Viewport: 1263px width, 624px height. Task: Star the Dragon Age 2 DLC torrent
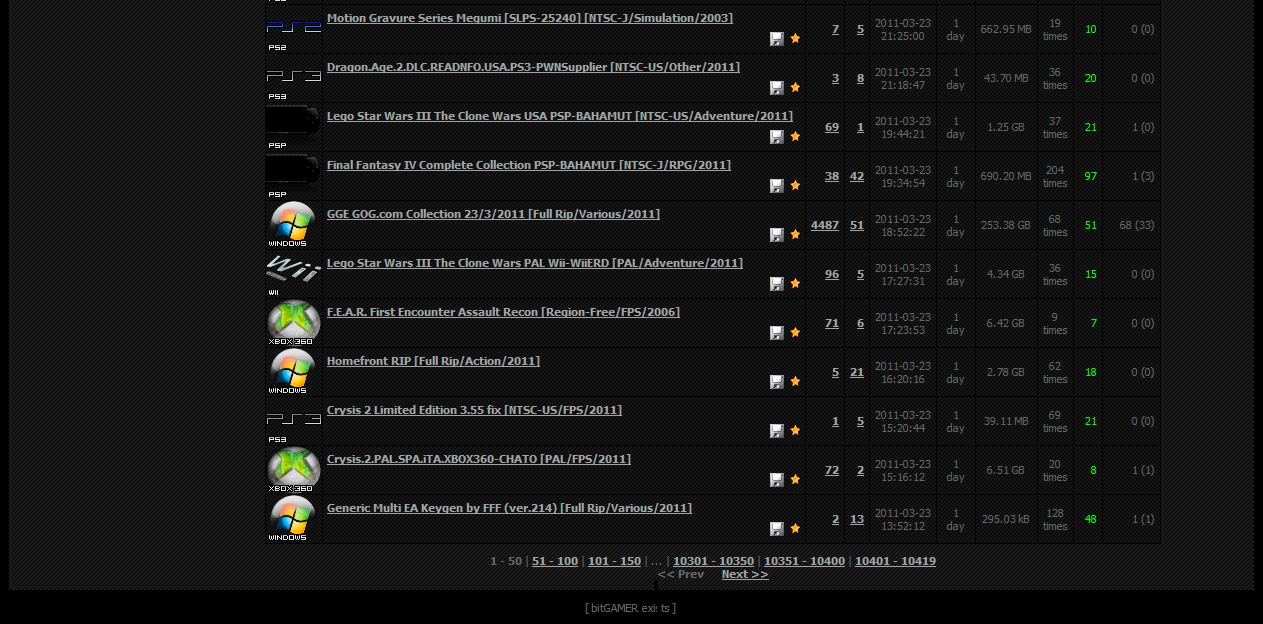coord(795,87)
